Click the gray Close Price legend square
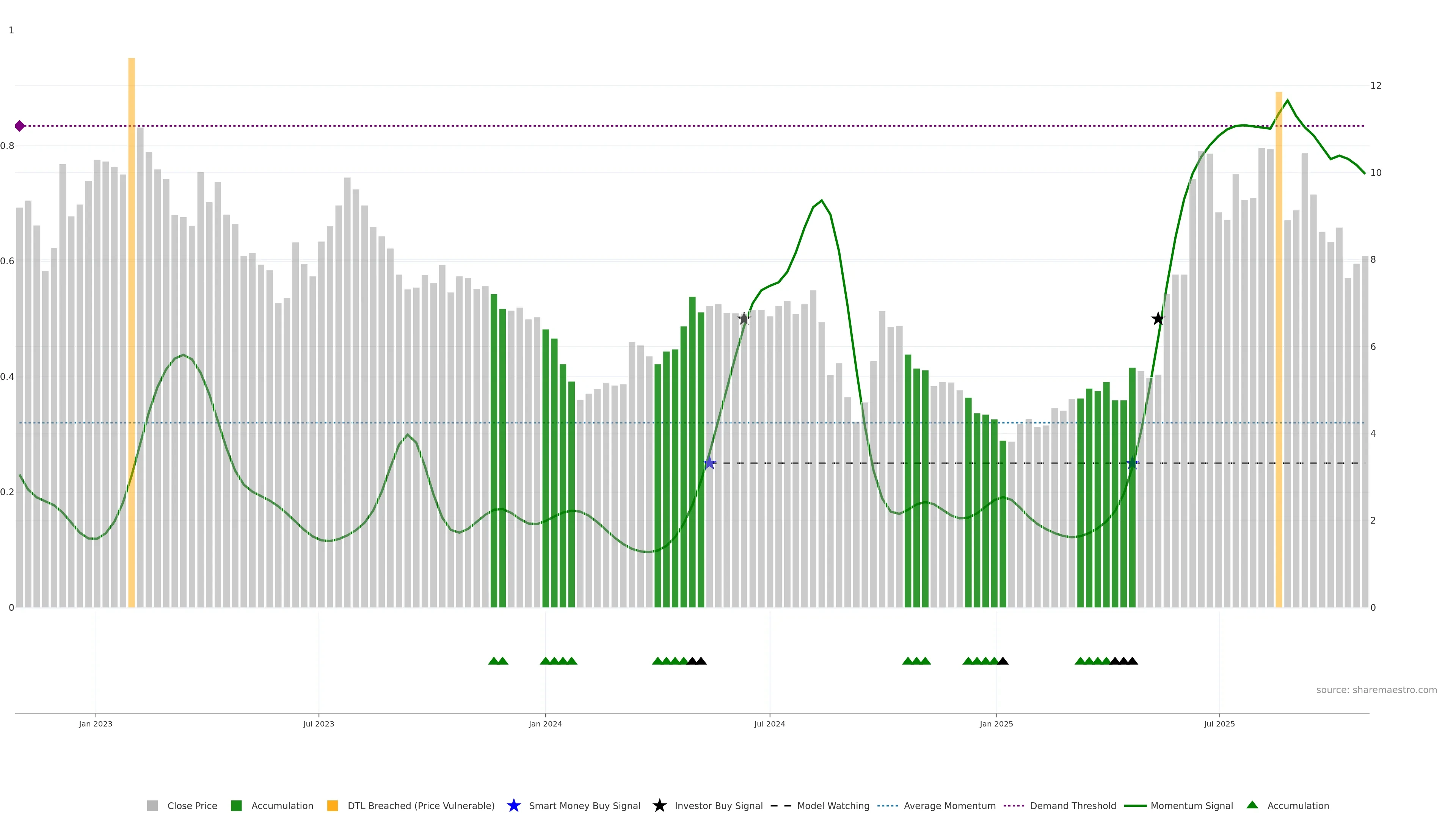This screenshot has width=1456, height=819. [x=152, y=805]
